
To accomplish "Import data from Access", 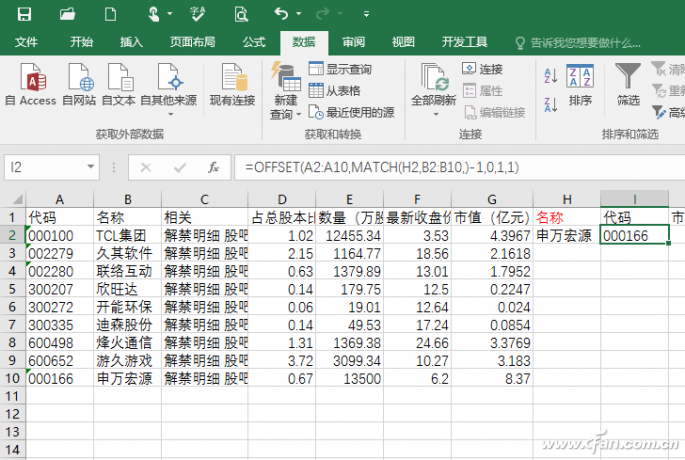I will 31,84.
